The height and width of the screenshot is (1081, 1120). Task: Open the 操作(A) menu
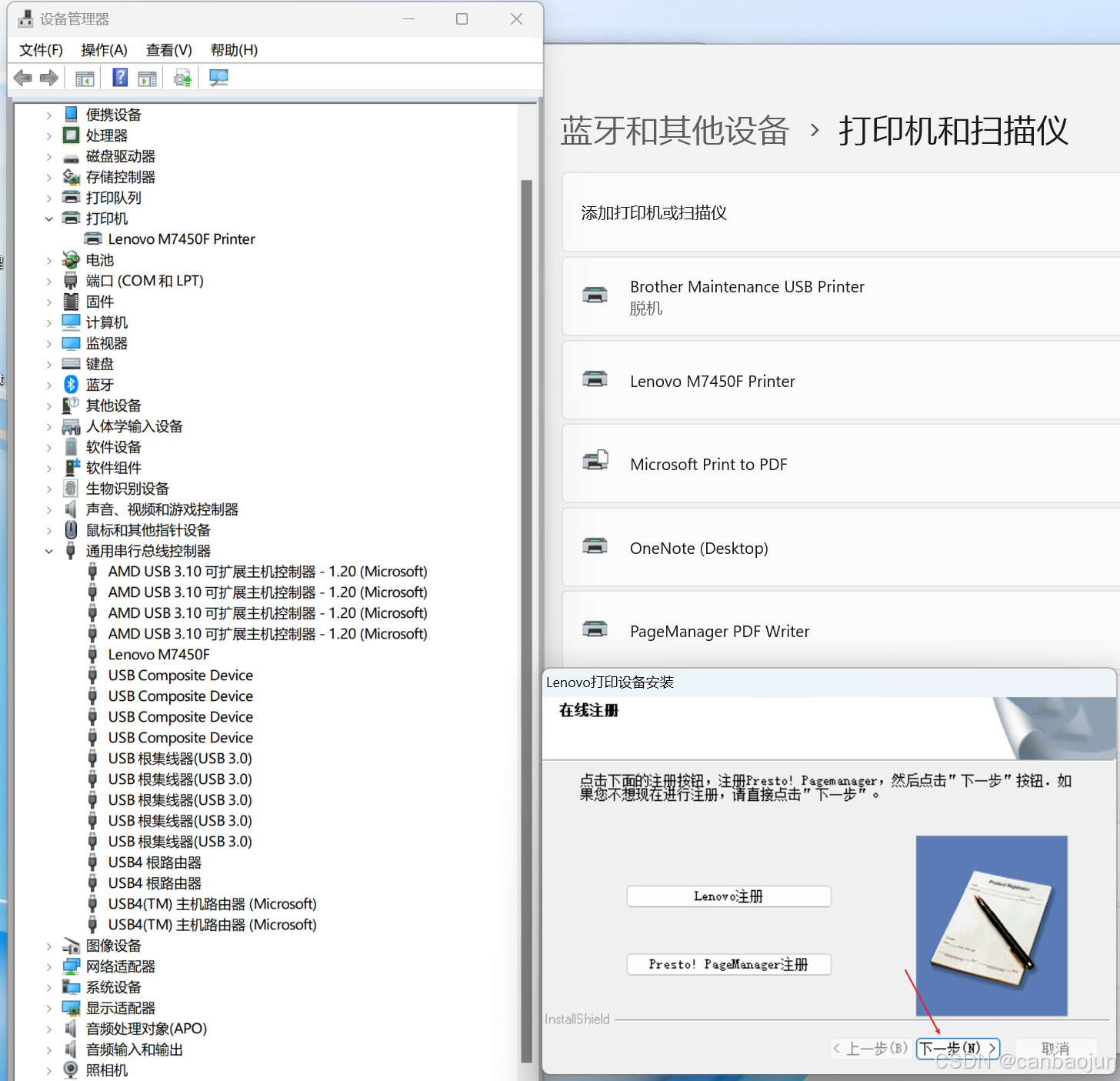pos(104,50)
